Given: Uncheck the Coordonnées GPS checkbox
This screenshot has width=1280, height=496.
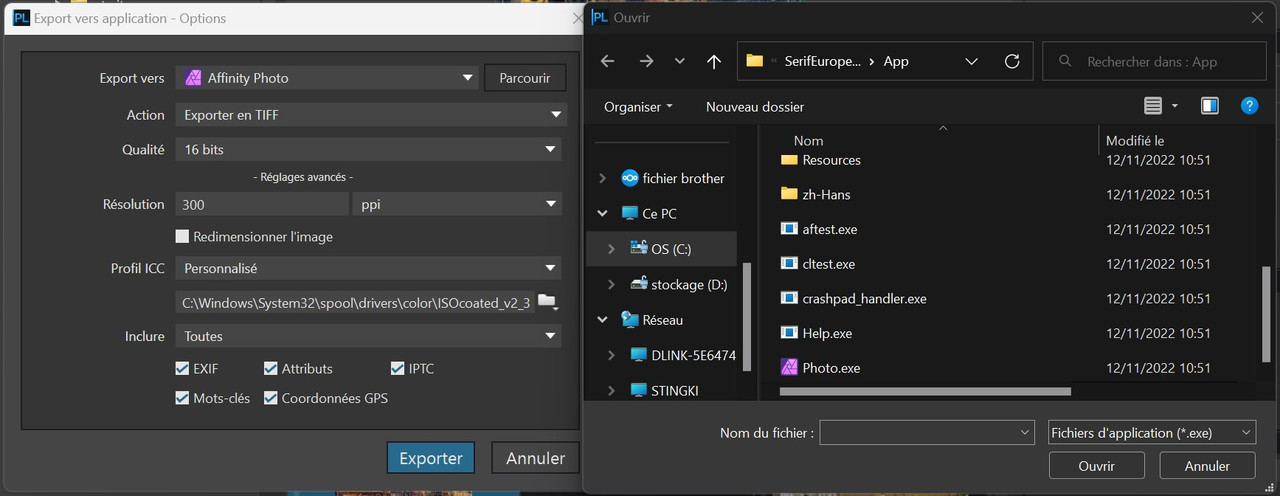Looking at the screenshot, I should [271, 398].
